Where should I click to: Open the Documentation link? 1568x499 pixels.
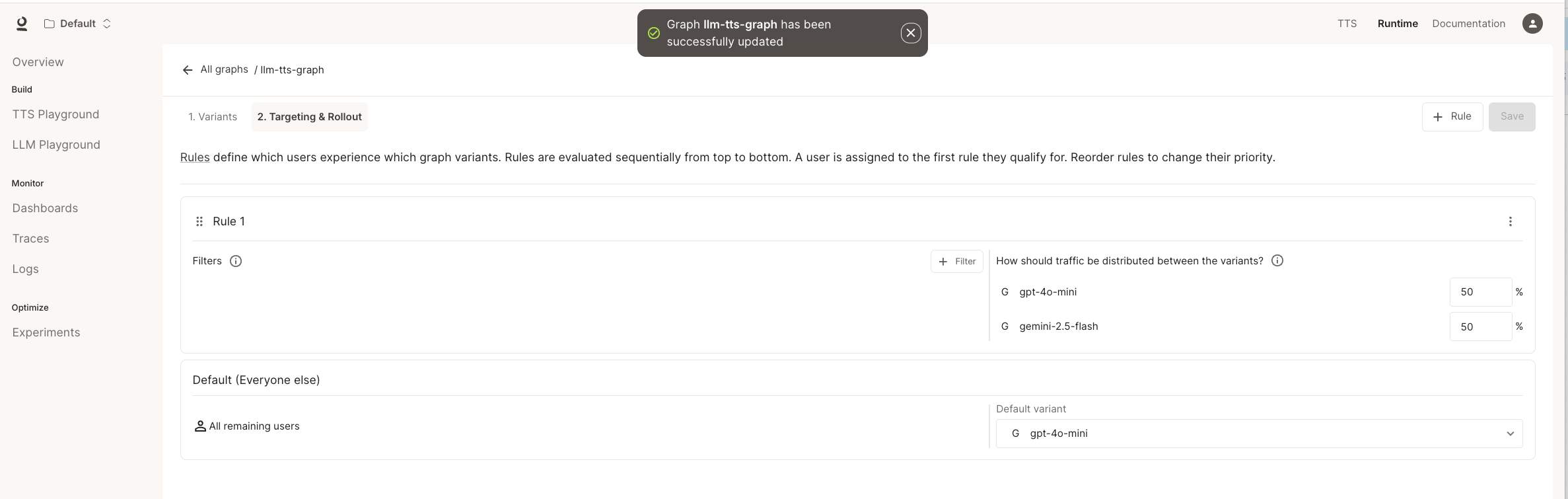point(1468,24)
